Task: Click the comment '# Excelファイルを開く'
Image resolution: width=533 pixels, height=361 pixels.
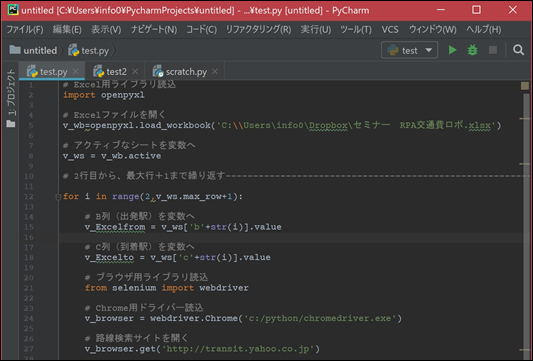Action: [x=114, y=115]
